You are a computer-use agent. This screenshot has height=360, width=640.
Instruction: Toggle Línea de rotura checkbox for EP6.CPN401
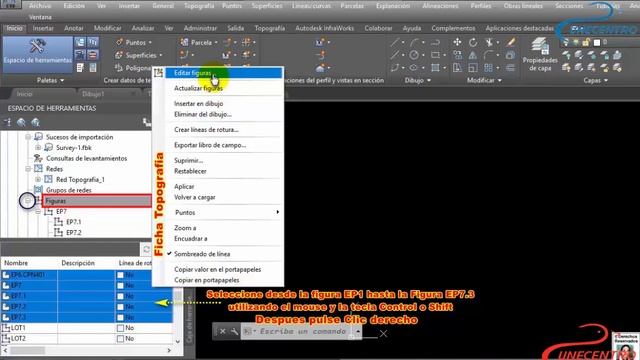tap(120, 275)
